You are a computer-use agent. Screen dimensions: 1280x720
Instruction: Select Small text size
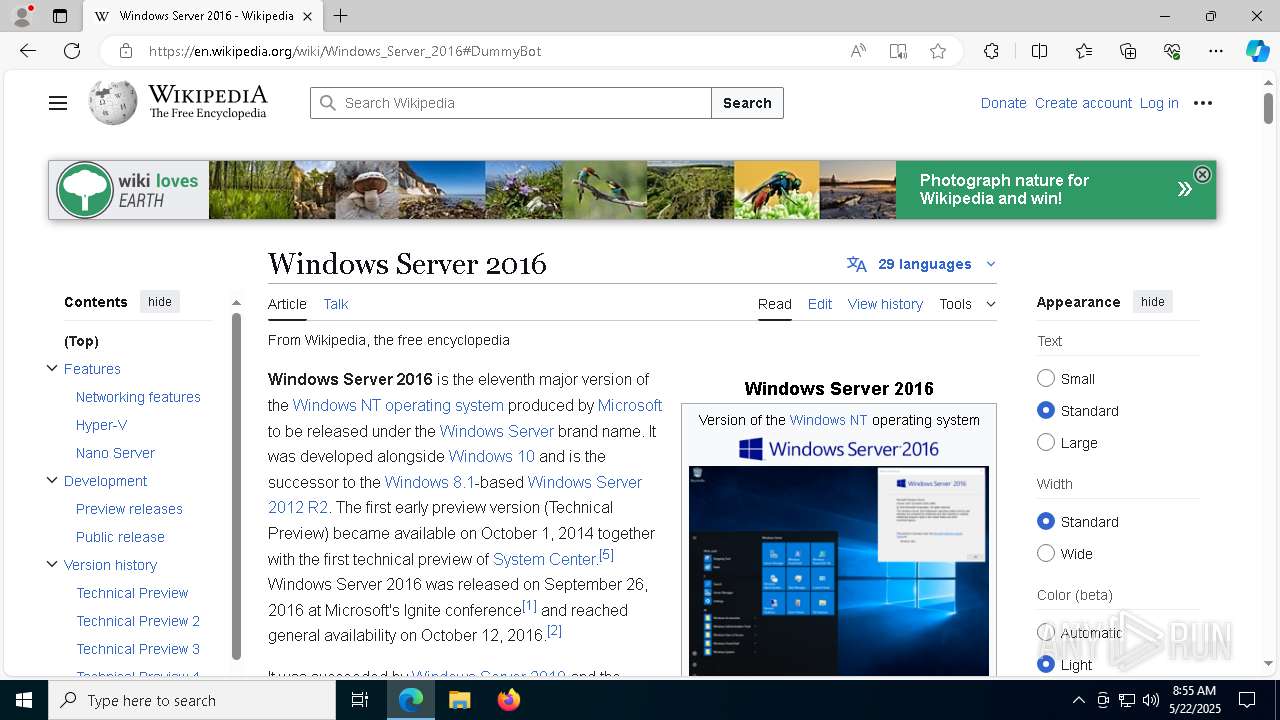click(x=1046, y=378)
